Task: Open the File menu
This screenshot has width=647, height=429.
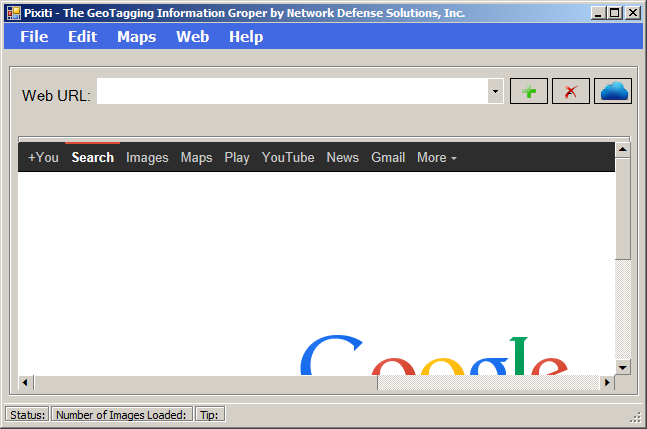Action: 34,37
